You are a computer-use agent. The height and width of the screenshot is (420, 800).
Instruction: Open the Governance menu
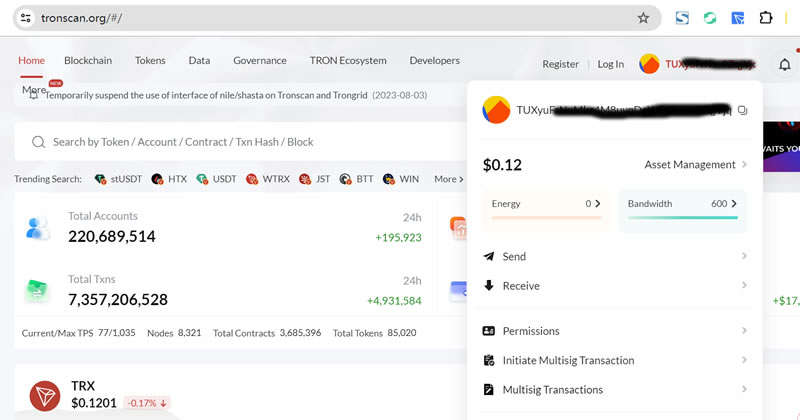(x=260, y=60)
